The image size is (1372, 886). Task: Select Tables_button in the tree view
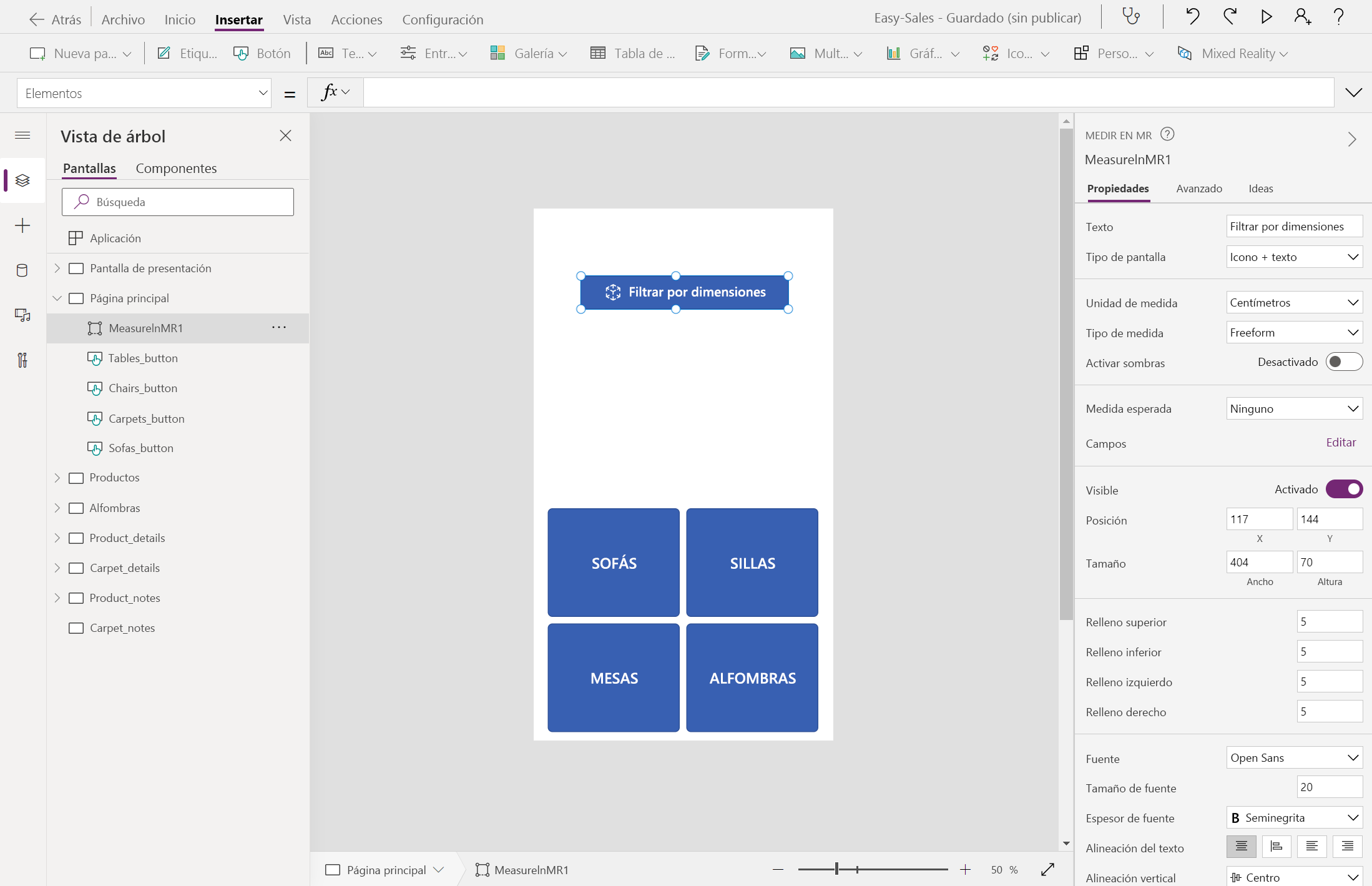(143, 358)
